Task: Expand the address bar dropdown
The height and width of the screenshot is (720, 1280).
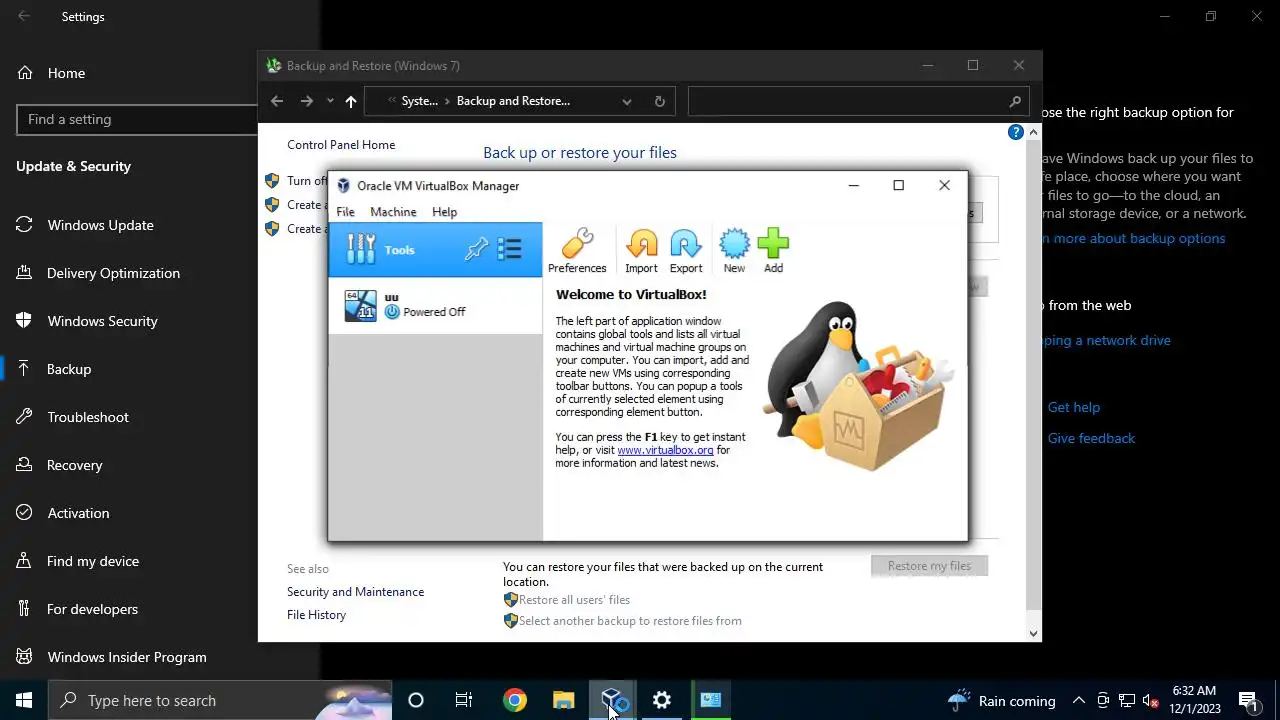Action: (x=627, y=101)
